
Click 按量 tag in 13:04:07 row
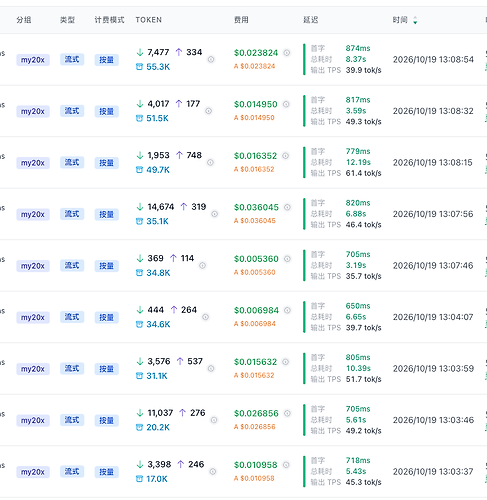107,317
